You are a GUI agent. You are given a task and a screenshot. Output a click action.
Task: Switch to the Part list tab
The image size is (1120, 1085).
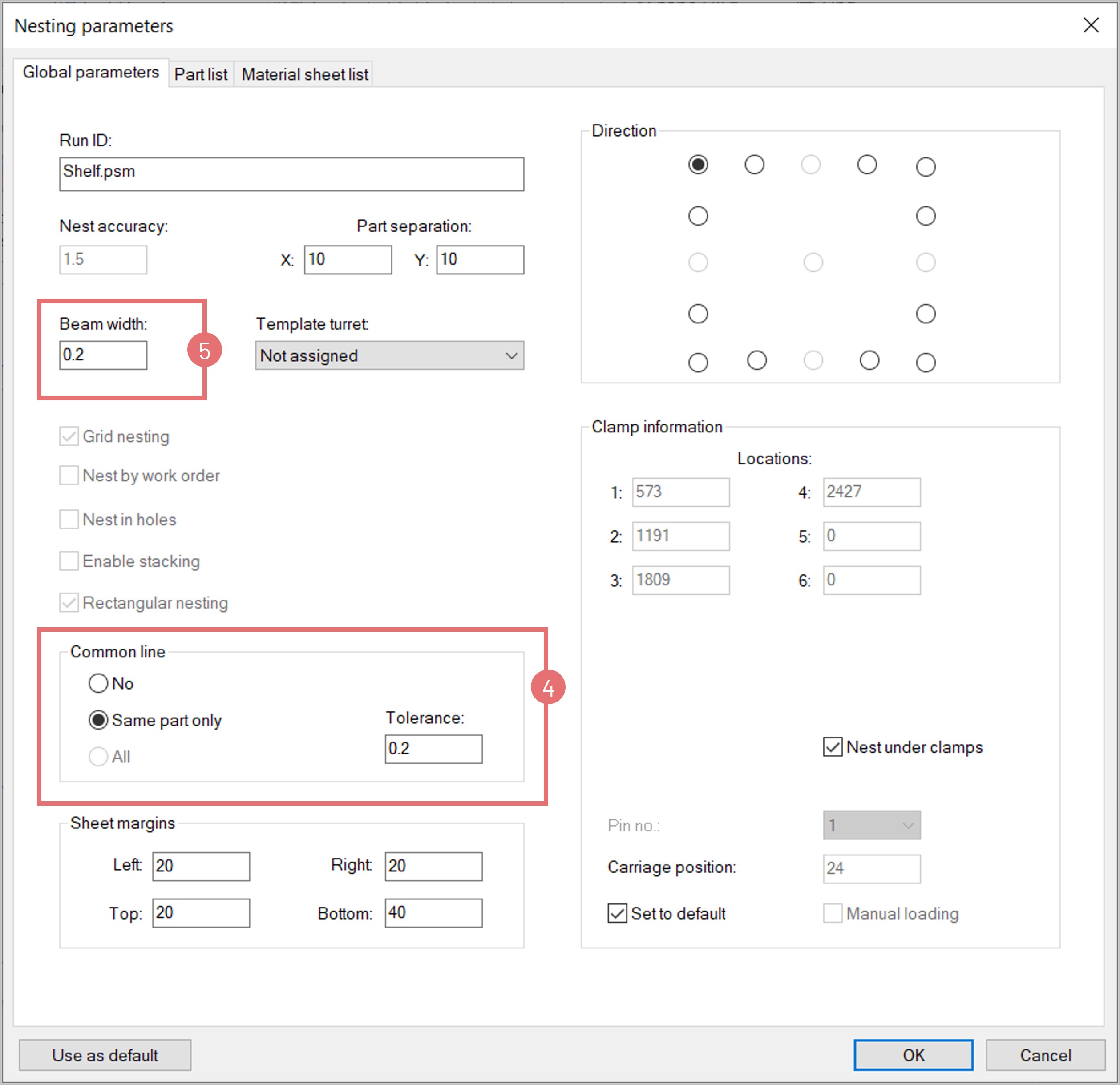201,74
